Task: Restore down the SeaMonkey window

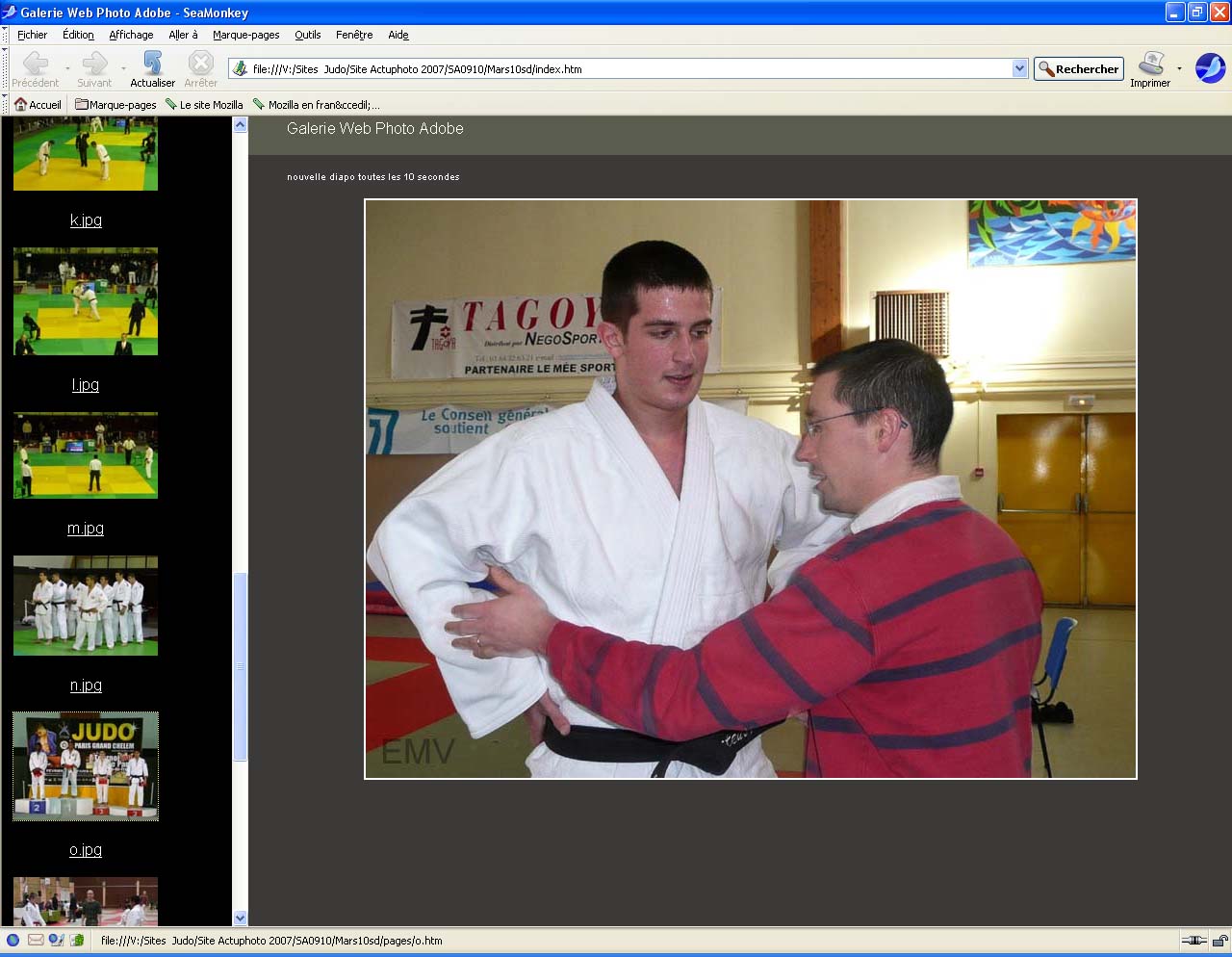Action: pyautogui.click(x=1197, y=13)
